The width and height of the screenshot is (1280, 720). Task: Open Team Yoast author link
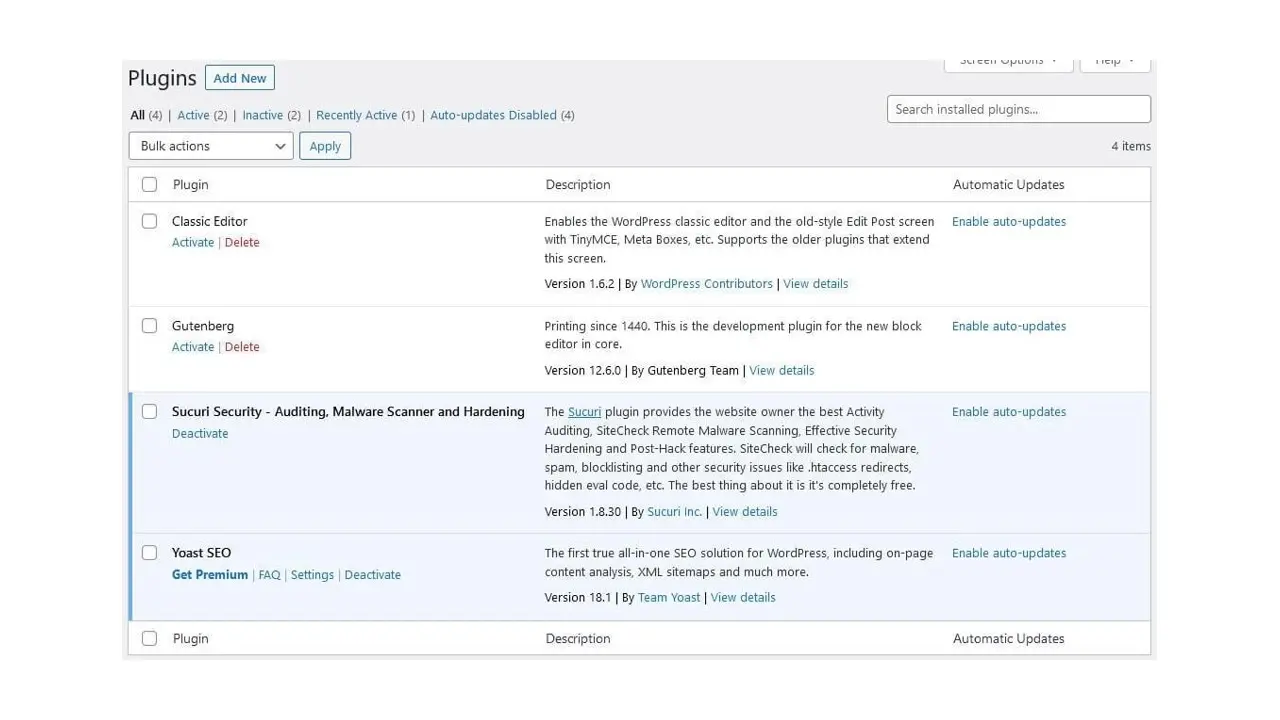(669, 598)
